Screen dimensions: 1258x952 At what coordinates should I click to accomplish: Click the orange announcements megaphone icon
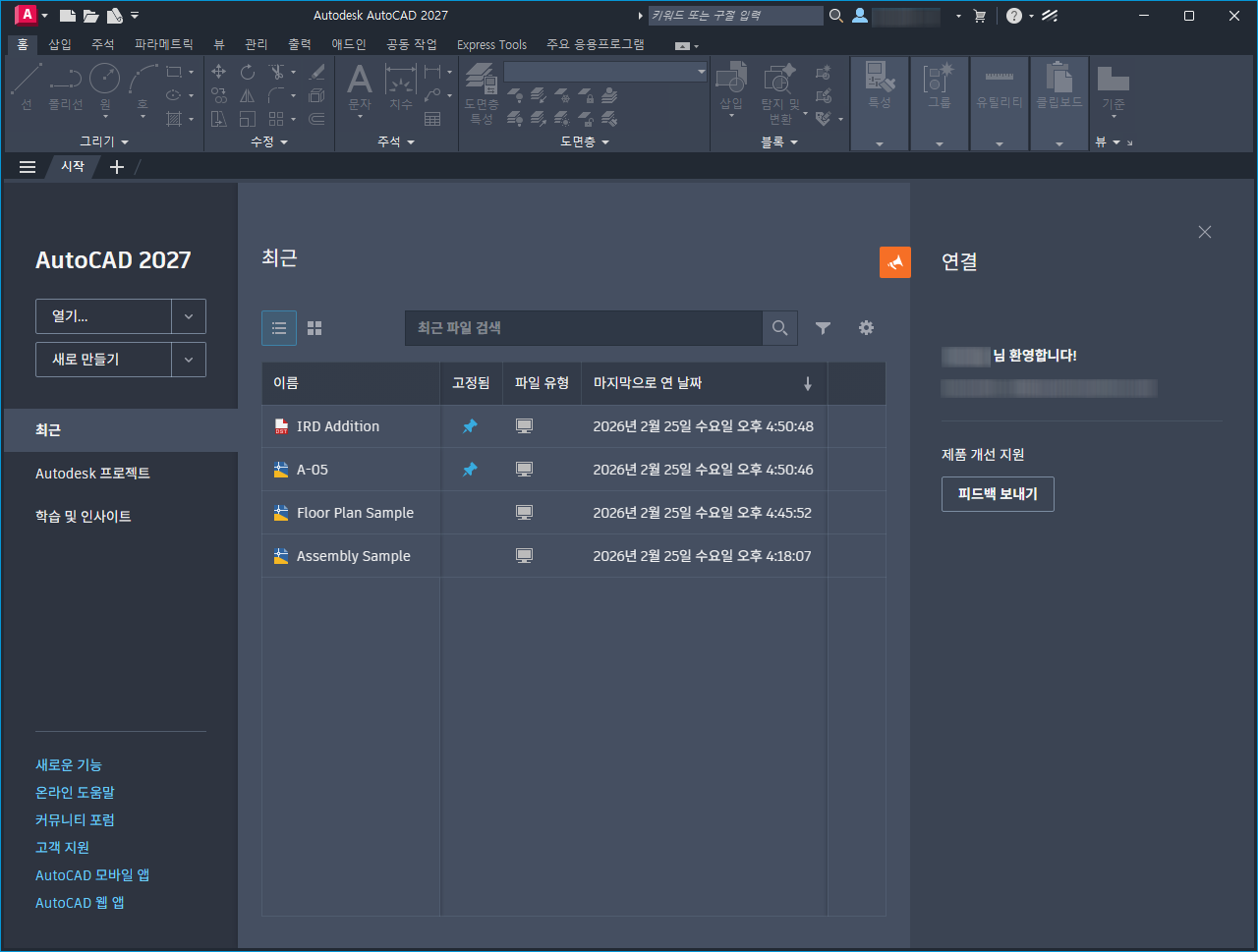895,262
